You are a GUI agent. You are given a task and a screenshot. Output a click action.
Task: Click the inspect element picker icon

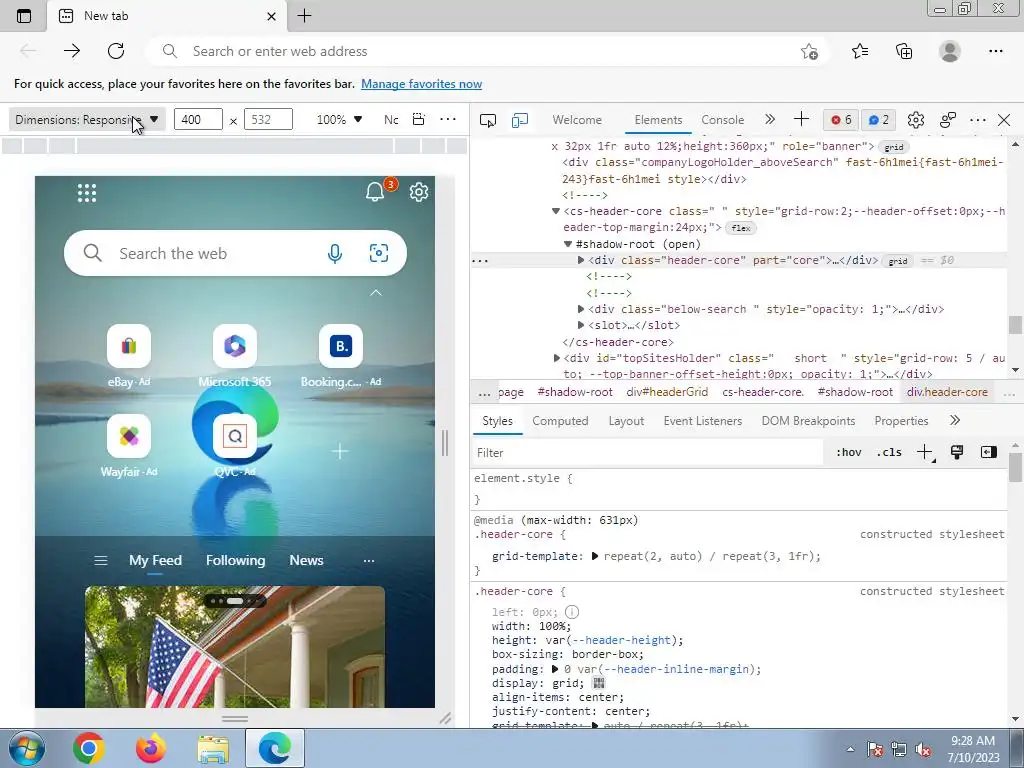coord(488,120)
